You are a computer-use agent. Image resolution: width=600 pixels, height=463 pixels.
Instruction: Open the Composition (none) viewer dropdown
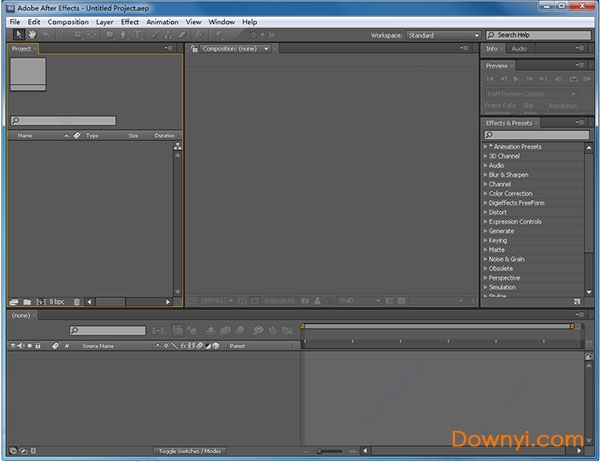235,49
